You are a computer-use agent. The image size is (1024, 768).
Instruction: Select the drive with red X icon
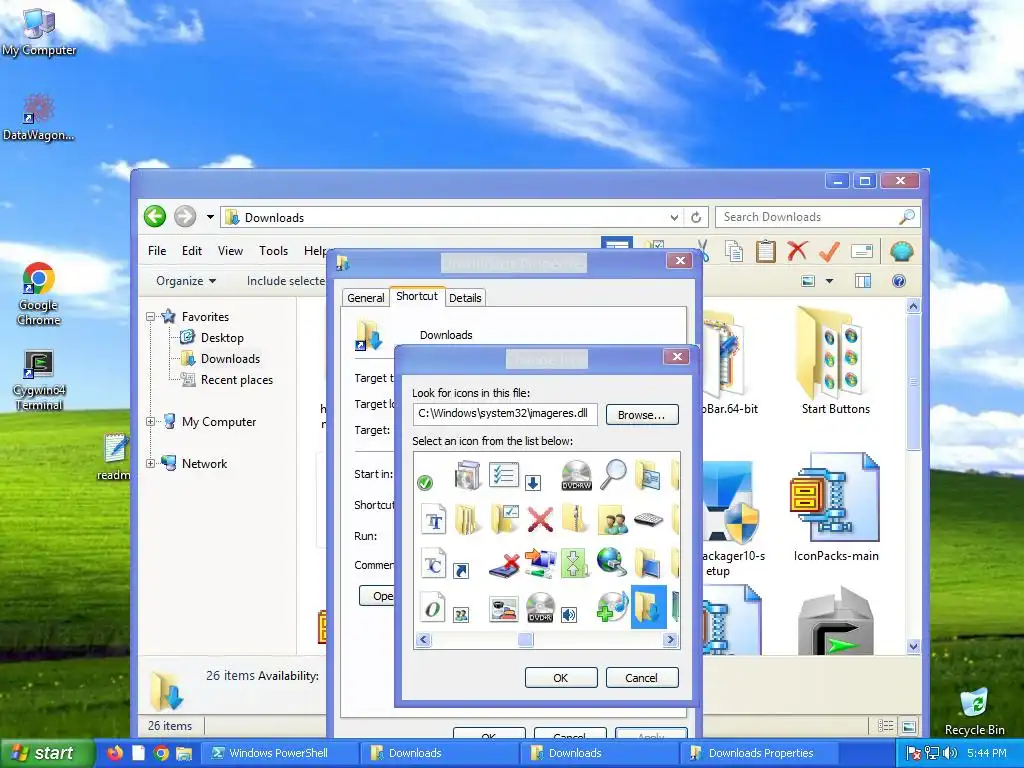point(504,564)
